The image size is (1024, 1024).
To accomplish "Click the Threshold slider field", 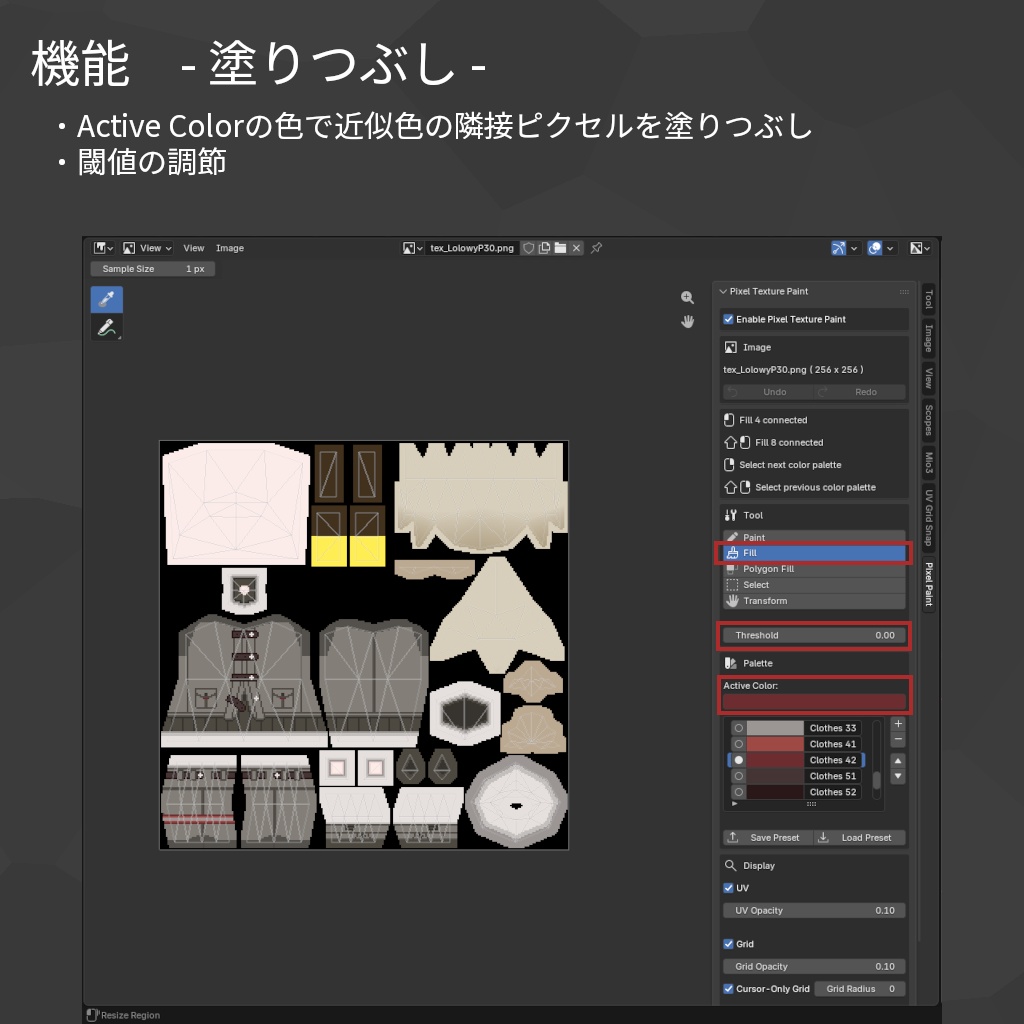I will coord(814,635).
